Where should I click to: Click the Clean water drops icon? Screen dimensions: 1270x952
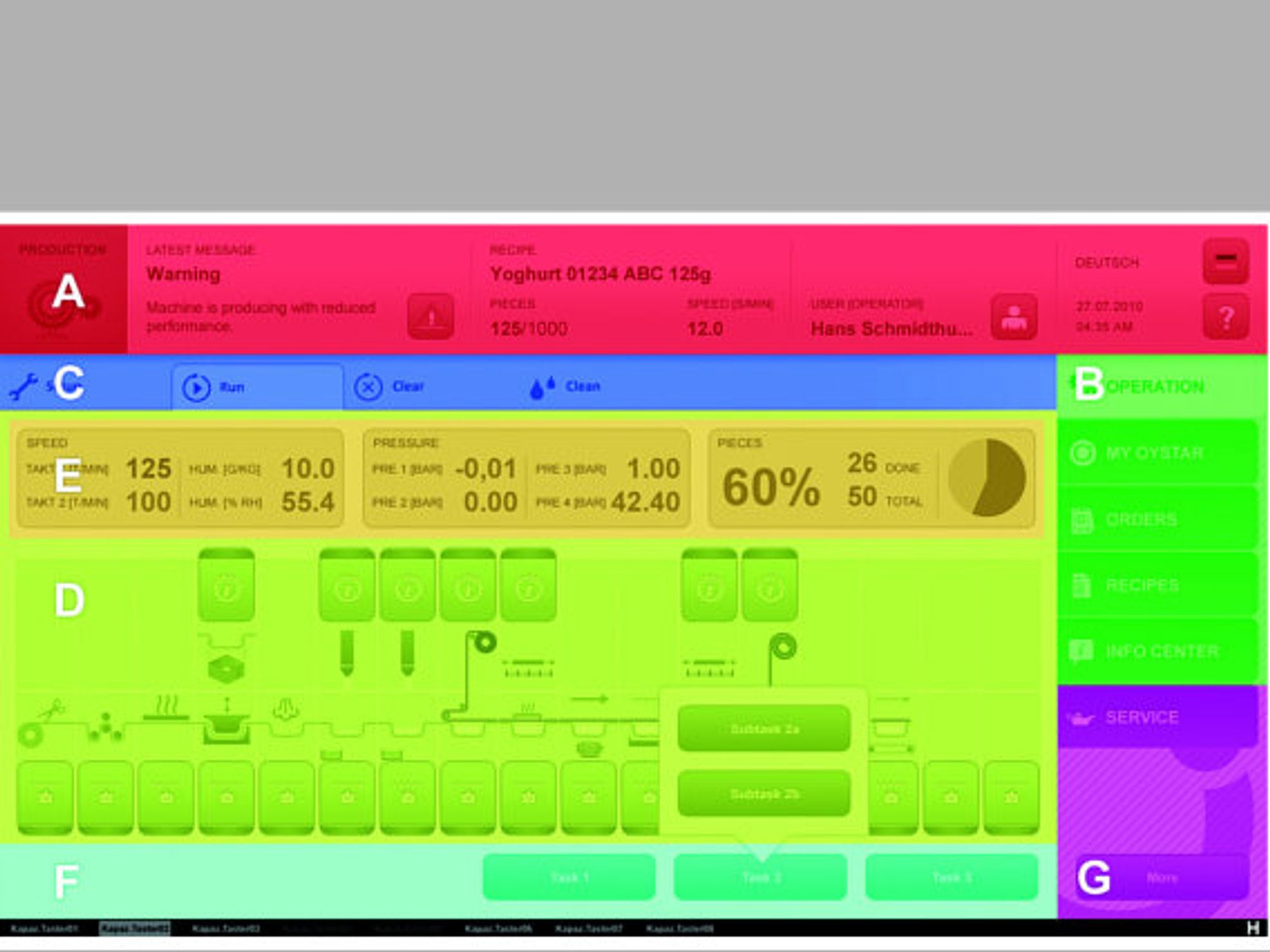542,387
